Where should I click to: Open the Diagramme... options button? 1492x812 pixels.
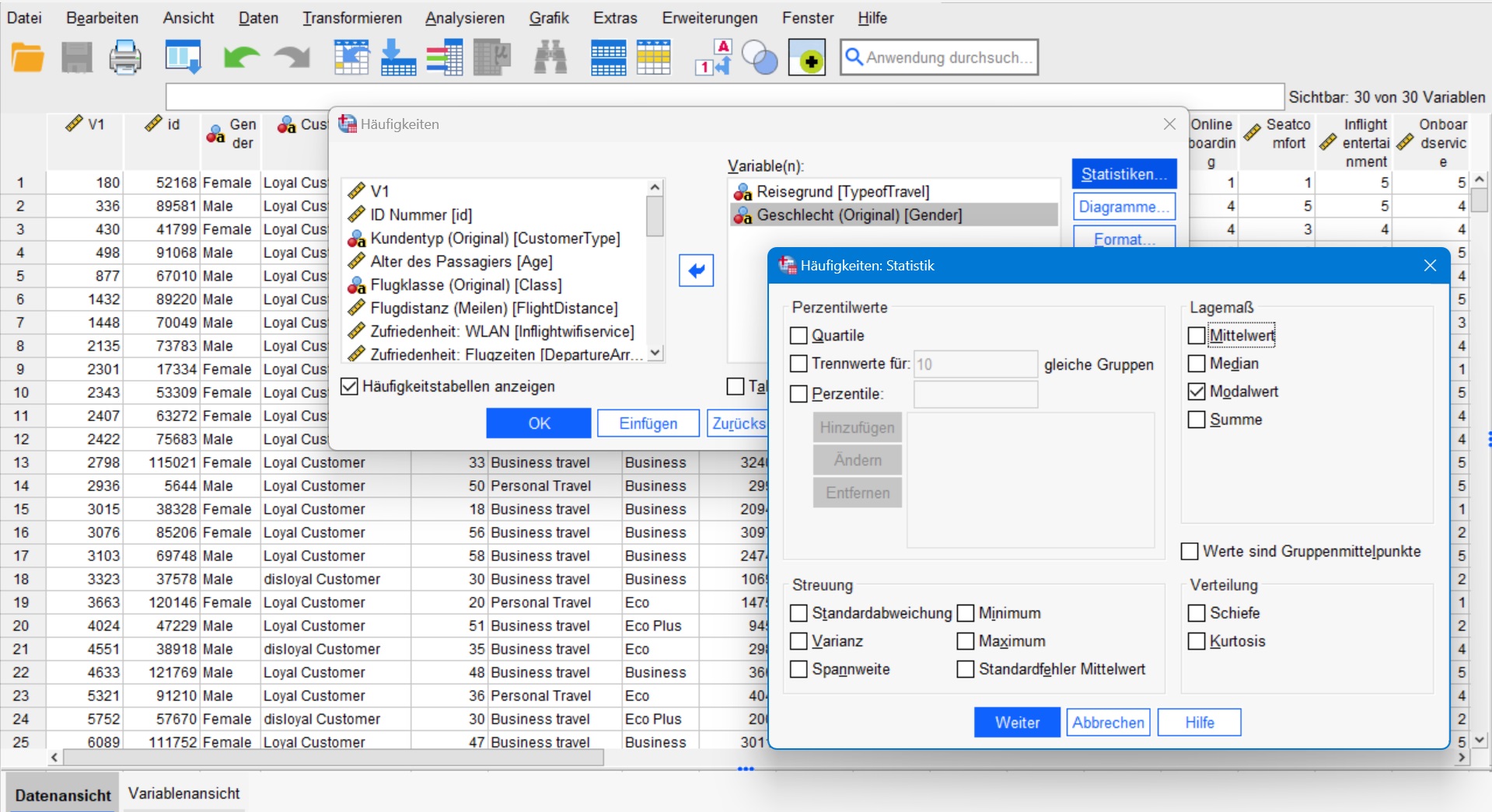point(1123,207)
